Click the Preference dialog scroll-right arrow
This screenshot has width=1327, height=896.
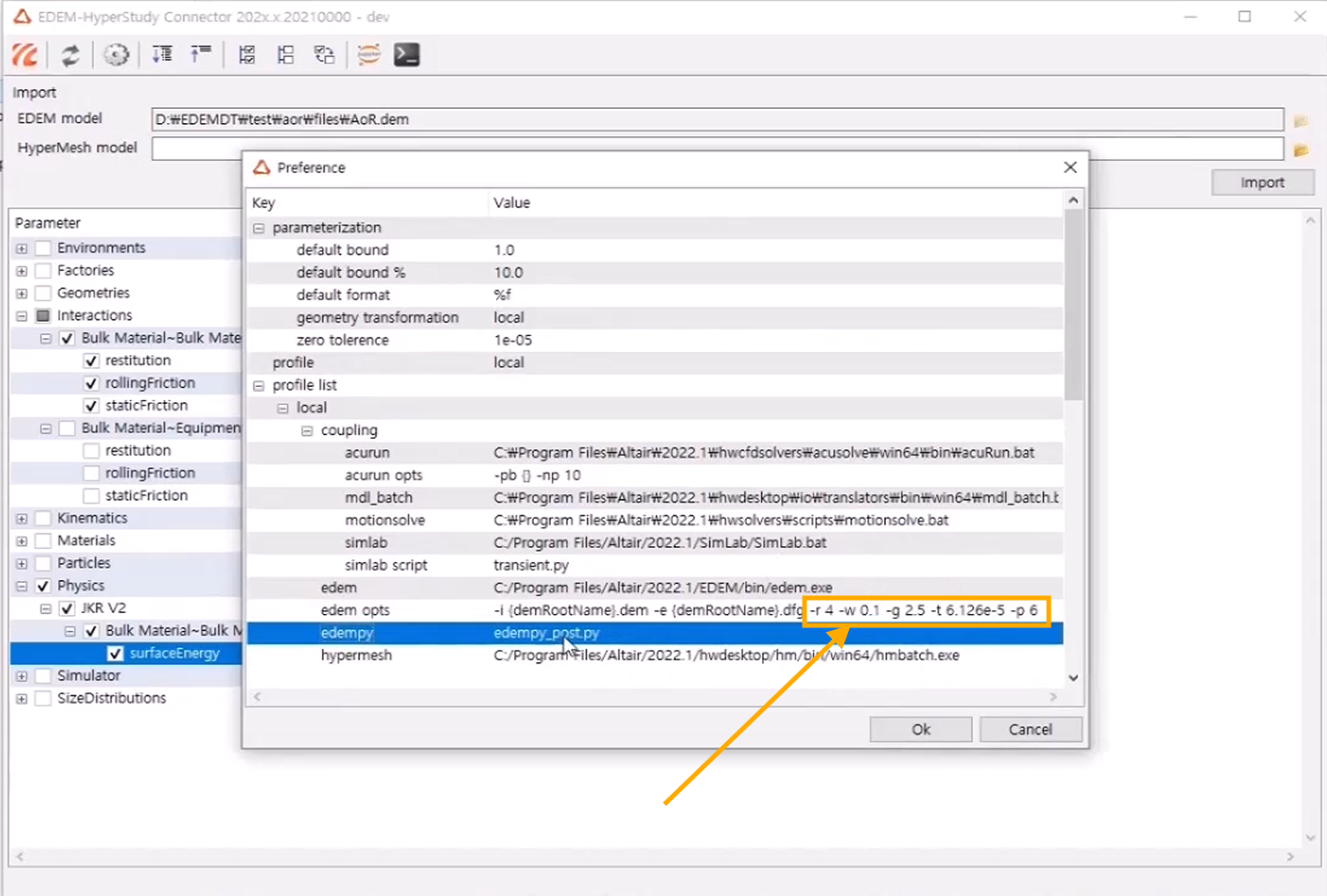point(1053,697)
